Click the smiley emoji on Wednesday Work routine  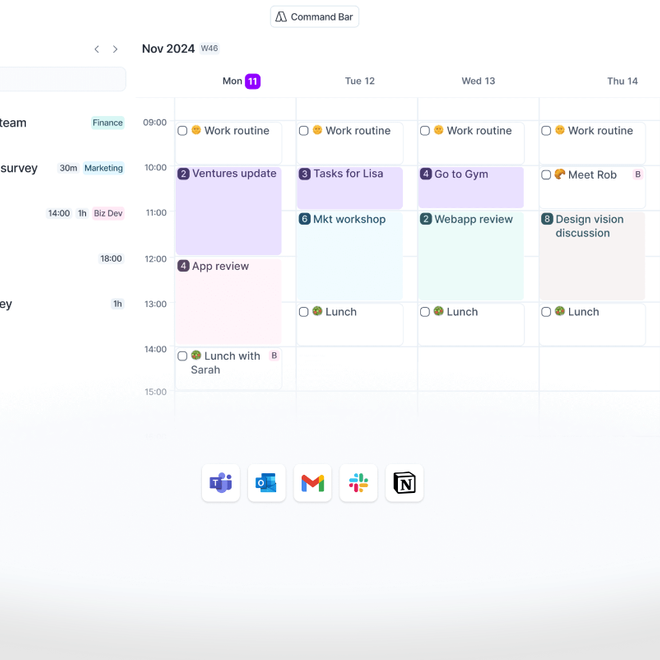439,130
